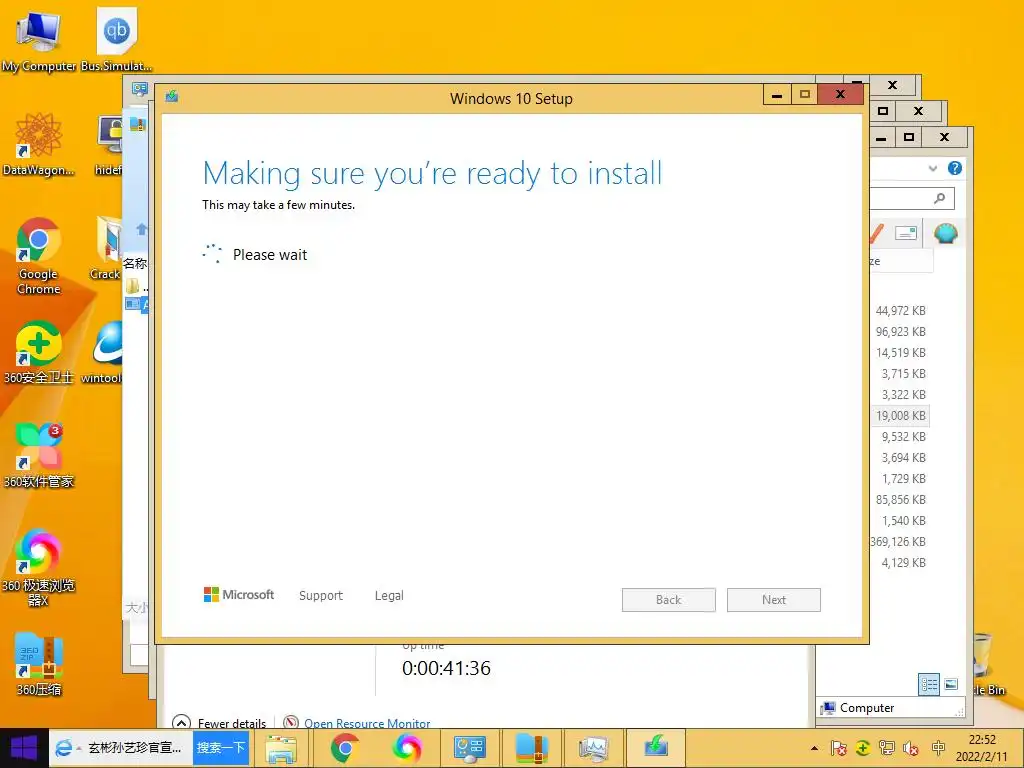1024x768 pixels.
Task: Switch to Task Manager taskbar icon
Action: click(594, 748)
